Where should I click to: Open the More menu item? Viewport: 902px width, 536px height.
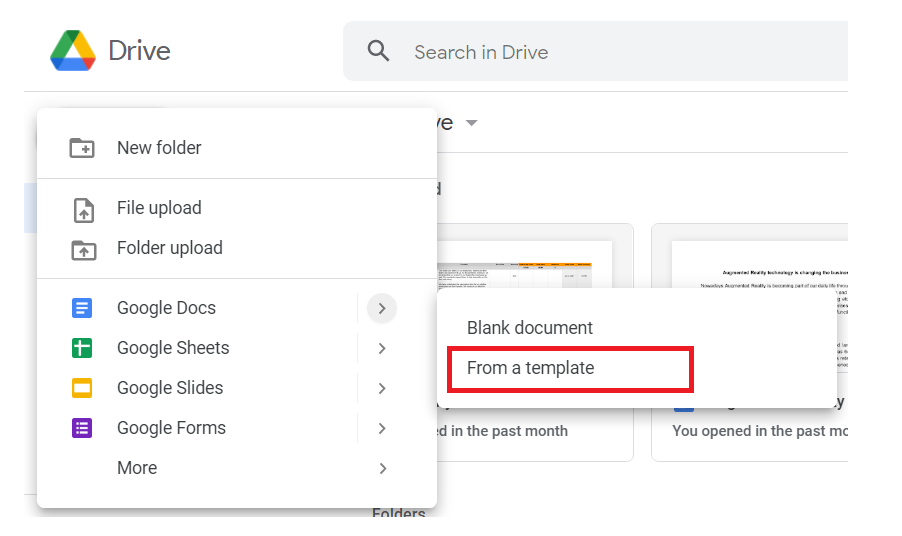237,468
